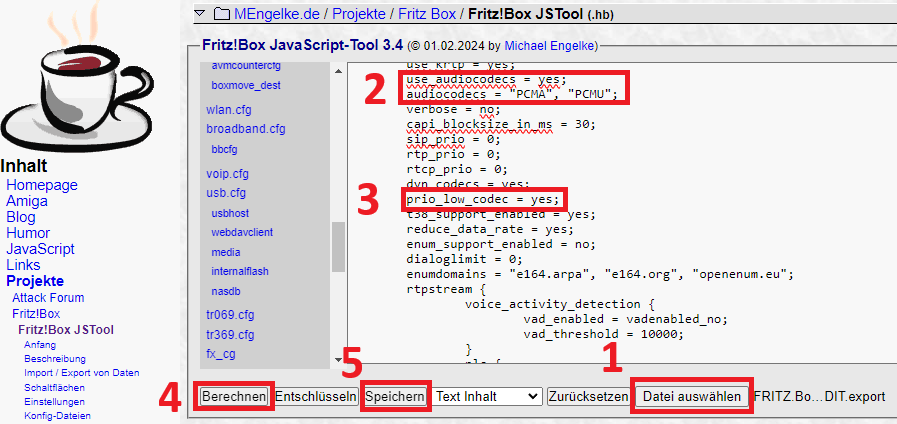Select voip.cfg in the config list

pos(227,173)
